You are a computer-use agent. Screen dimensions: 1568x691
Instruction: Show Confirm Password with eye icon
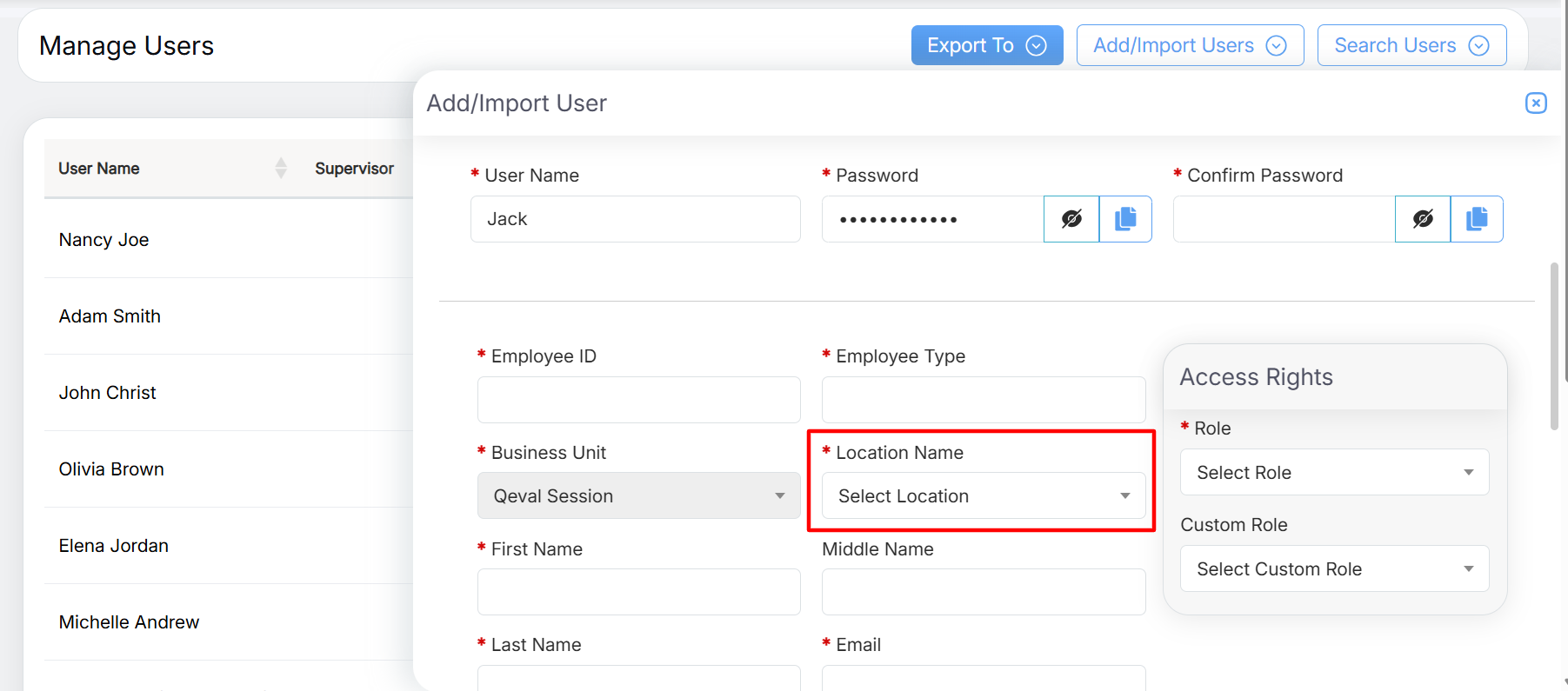[x=1423, y=219]
